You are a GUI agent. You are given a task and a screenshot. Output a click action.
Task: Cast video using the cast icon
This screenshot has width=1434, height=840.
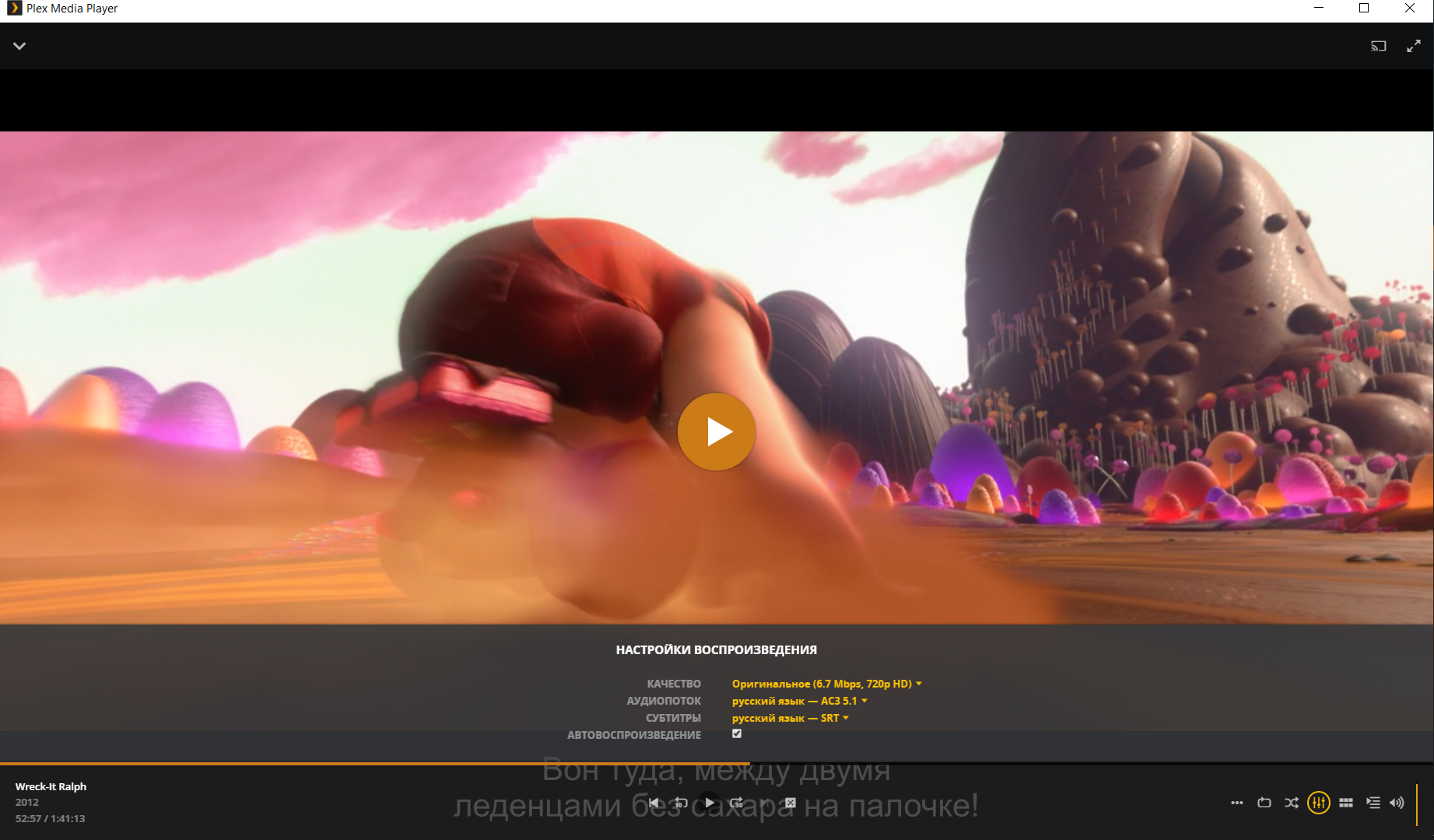click(x=1379, y=46)
